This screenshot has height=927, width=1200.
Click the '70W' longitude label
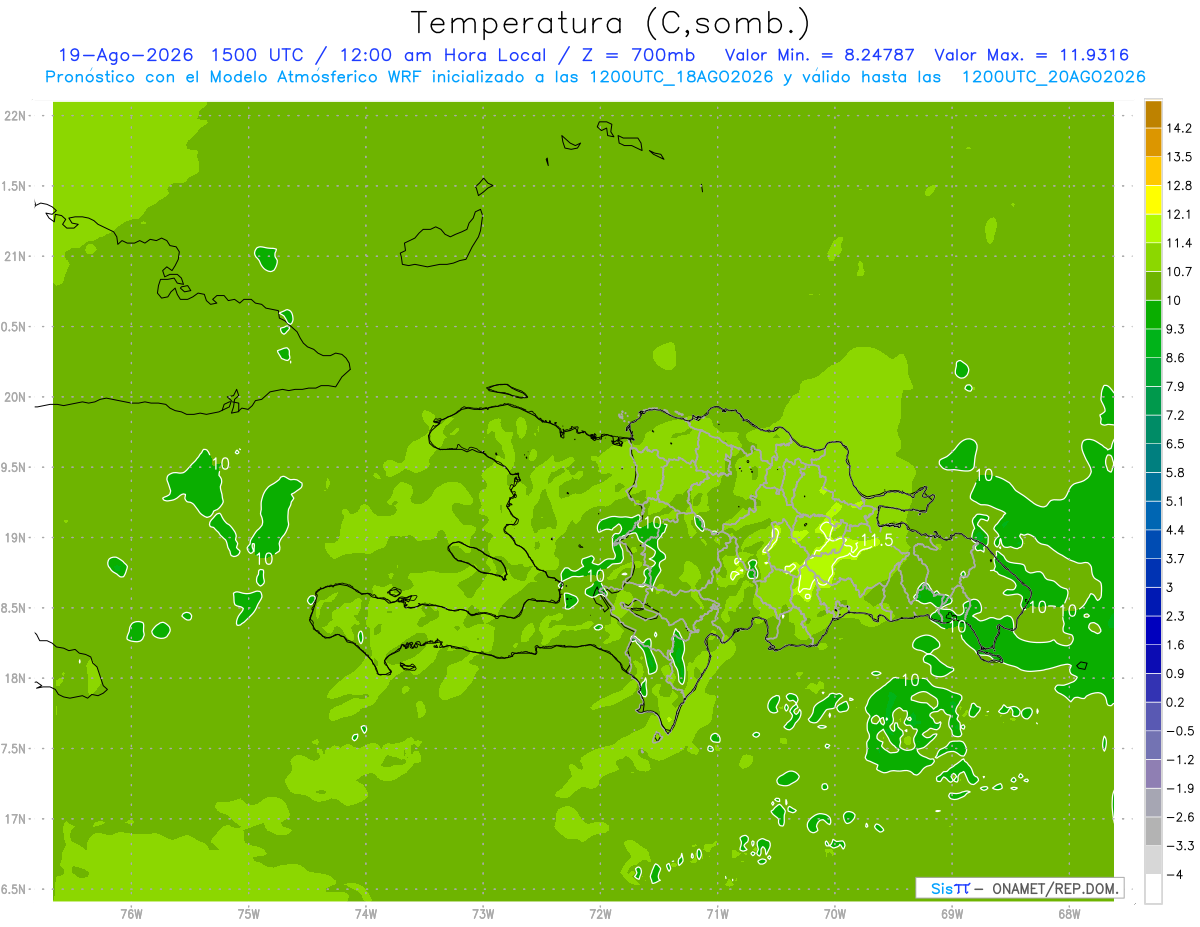tap(834, 914)
